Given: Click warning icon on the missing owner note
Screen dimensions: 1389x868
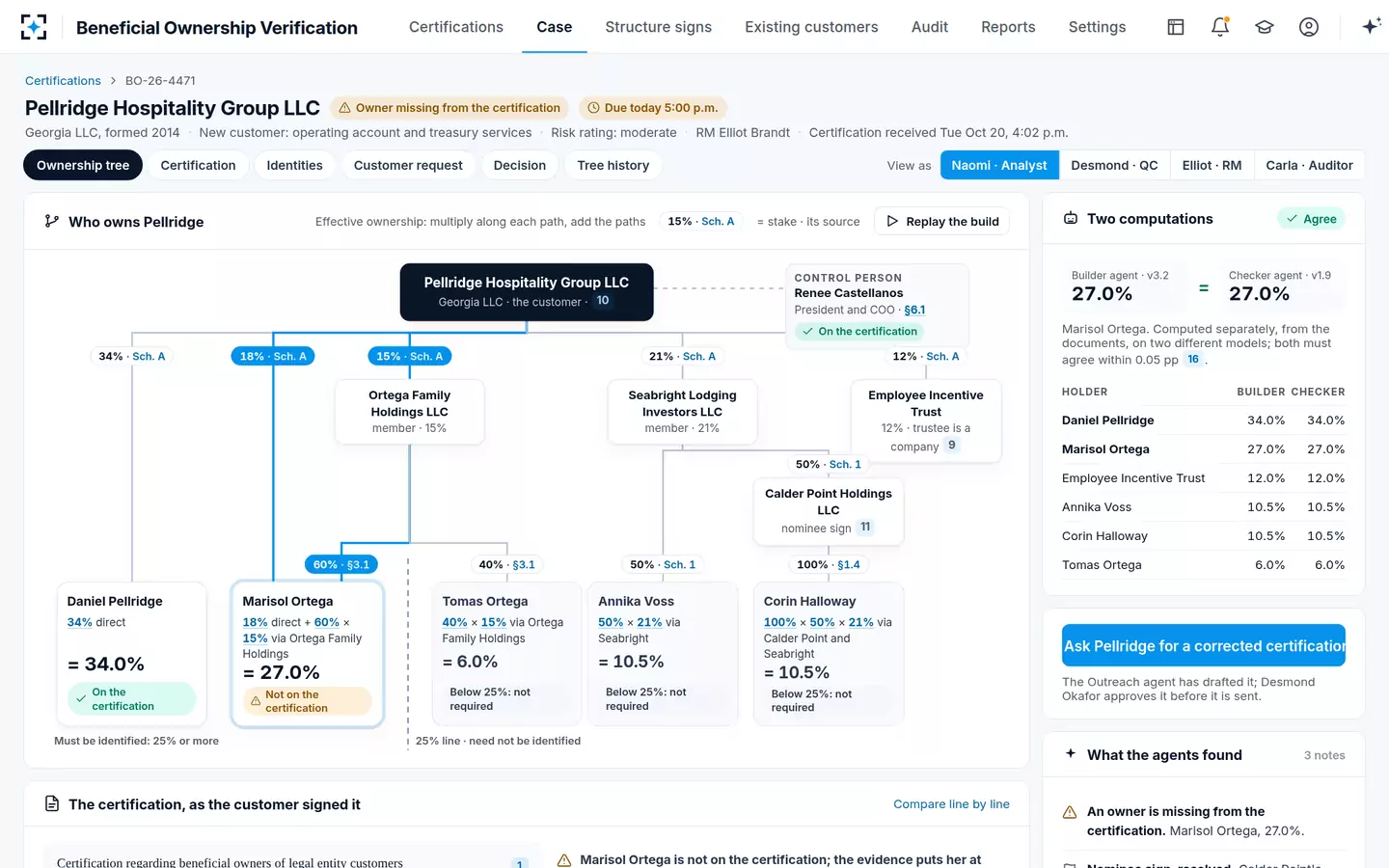Looking at the screenshot, I should (x=1070, y=812).
